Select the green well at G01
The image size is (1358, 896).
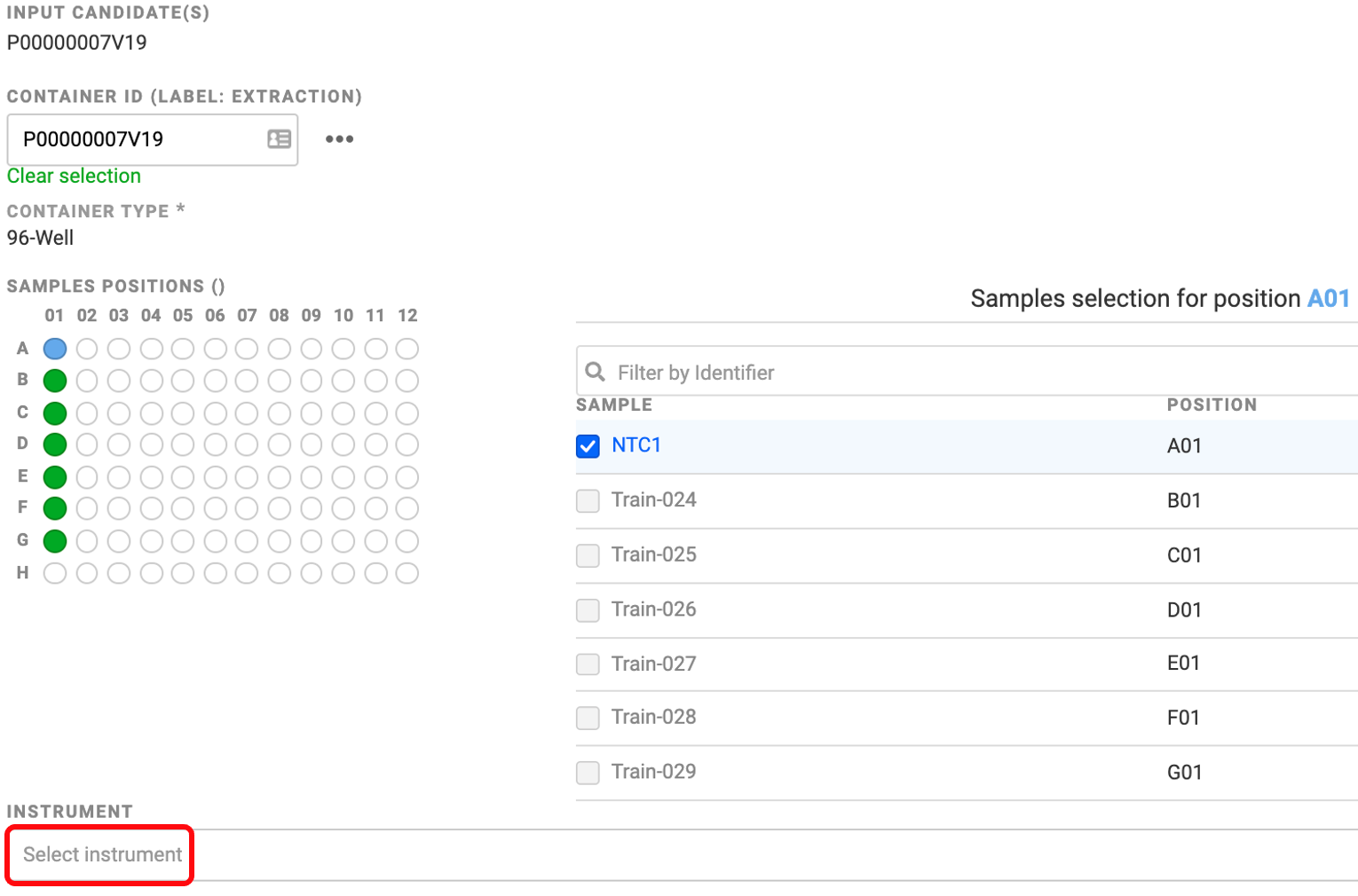coord(55,540)
